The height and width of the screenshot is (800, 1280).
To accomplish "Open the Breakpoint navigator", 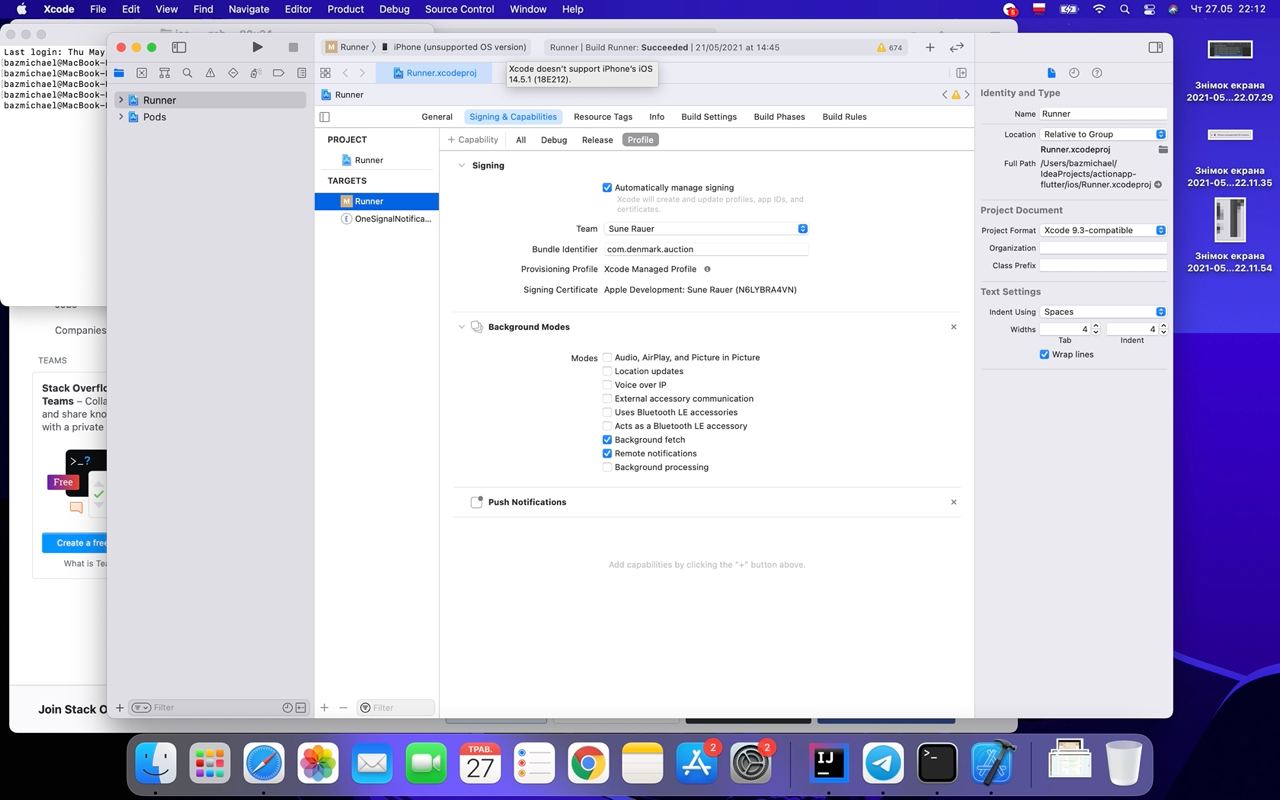I will pos(279,73).
